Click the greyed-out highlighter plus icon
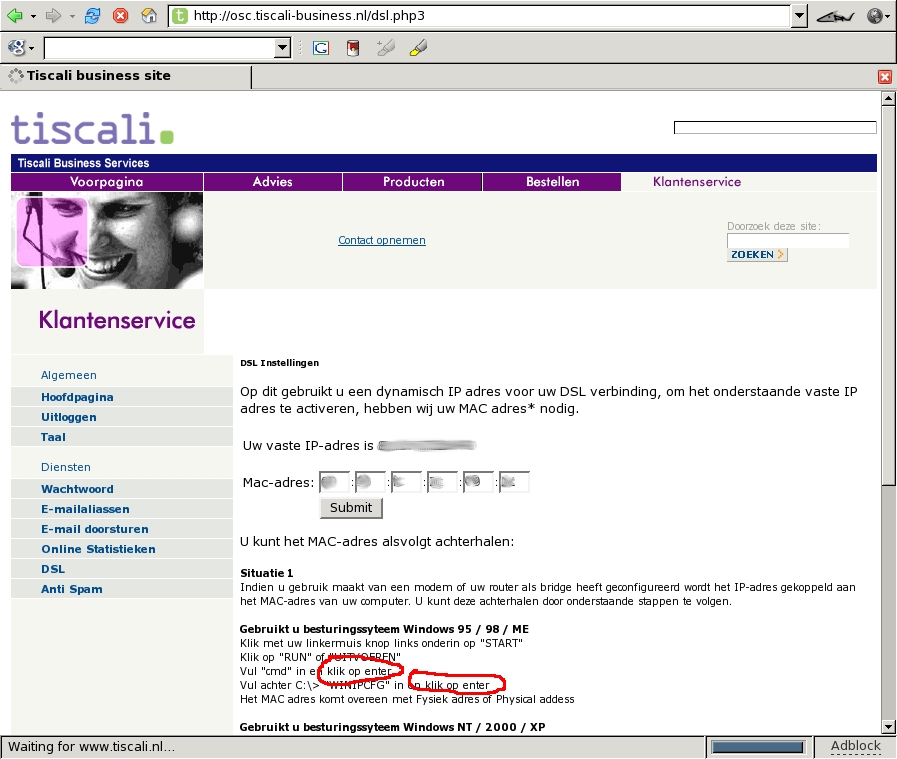This screenshot has width=897, height=759. pyautogui.click(x=386, y=48)
